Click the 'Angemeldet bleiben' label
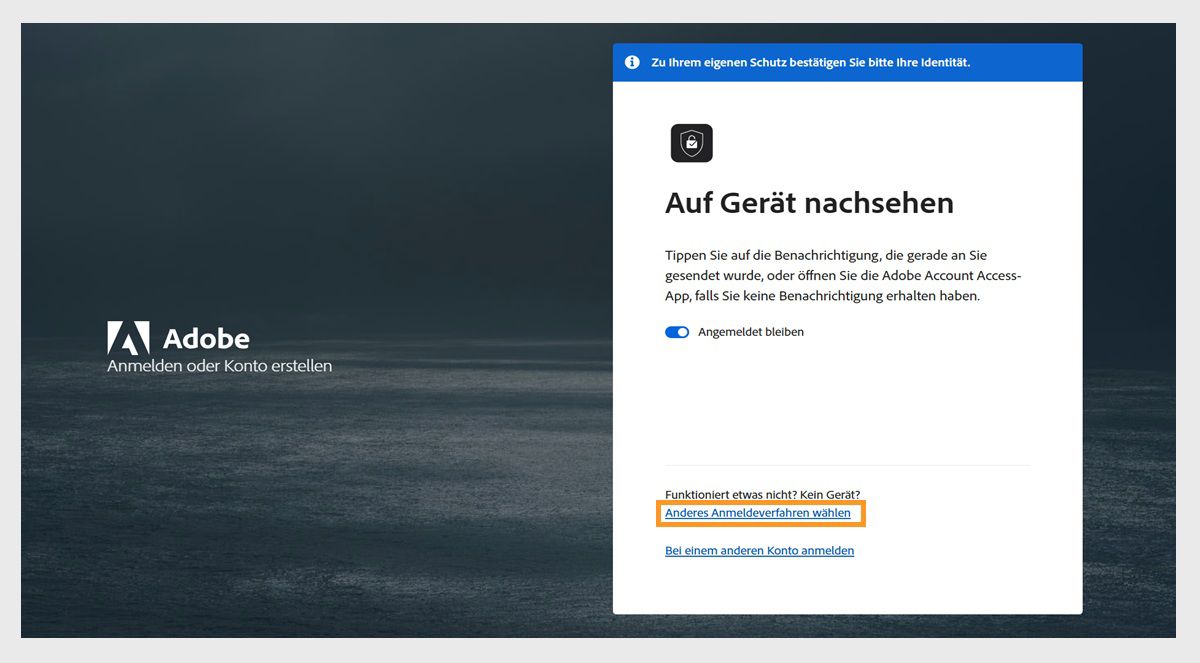The height and width of the screenshot is (663, 1200). [x=751, y=332]
